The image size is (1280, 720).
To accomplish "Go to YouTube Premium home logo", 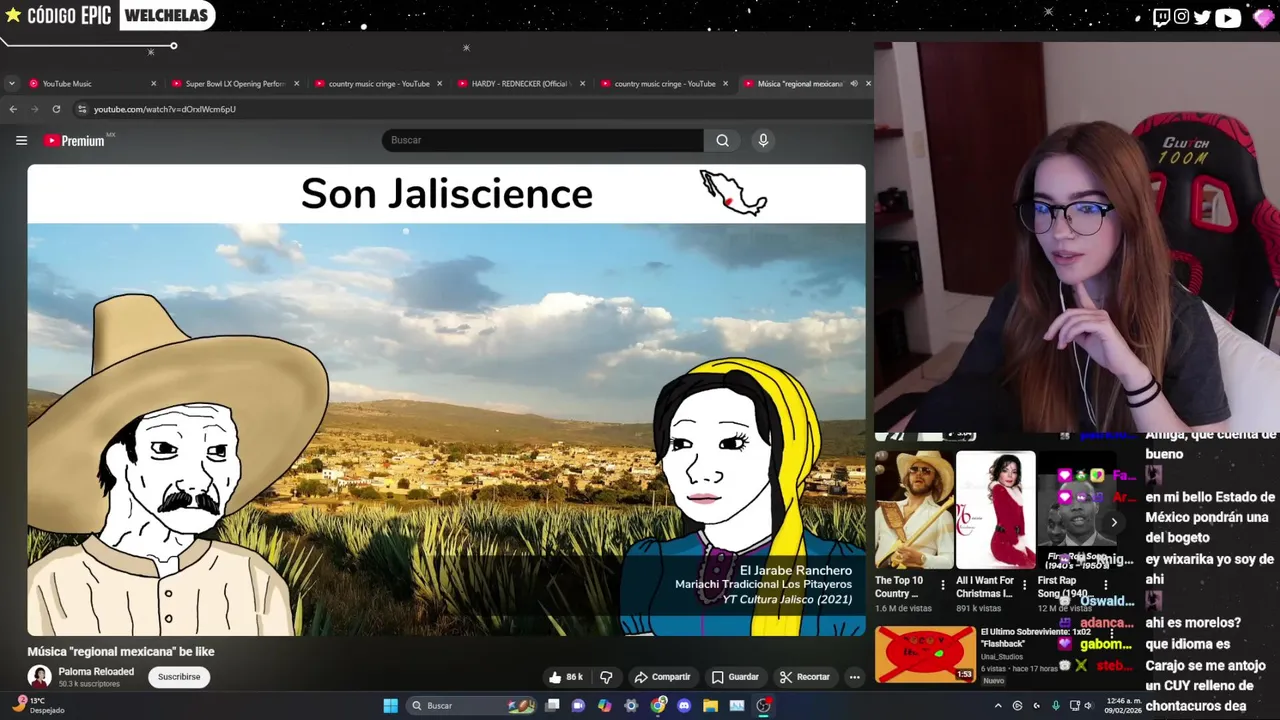I will [75, 141].
